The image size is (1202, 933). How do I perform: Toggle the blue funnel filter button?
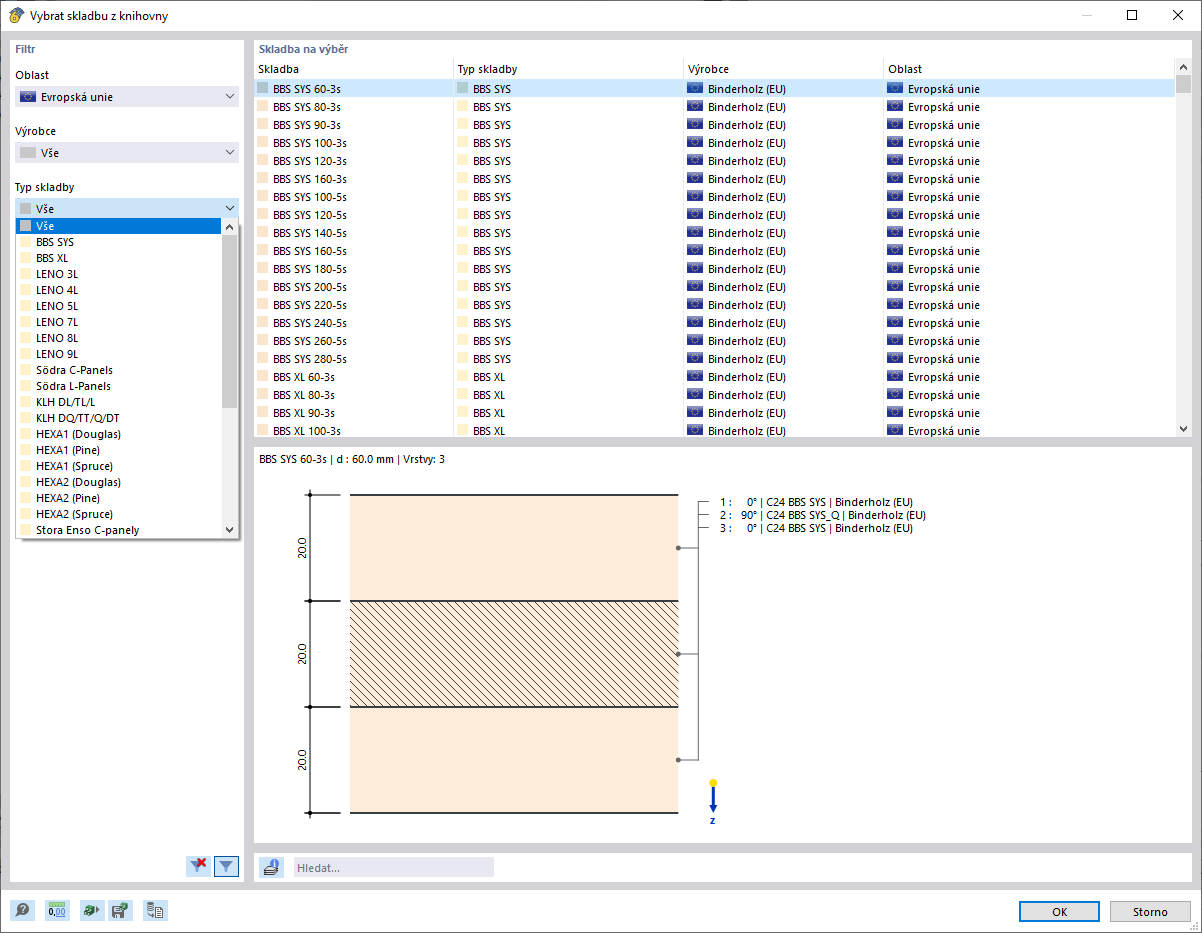point(227,866)
